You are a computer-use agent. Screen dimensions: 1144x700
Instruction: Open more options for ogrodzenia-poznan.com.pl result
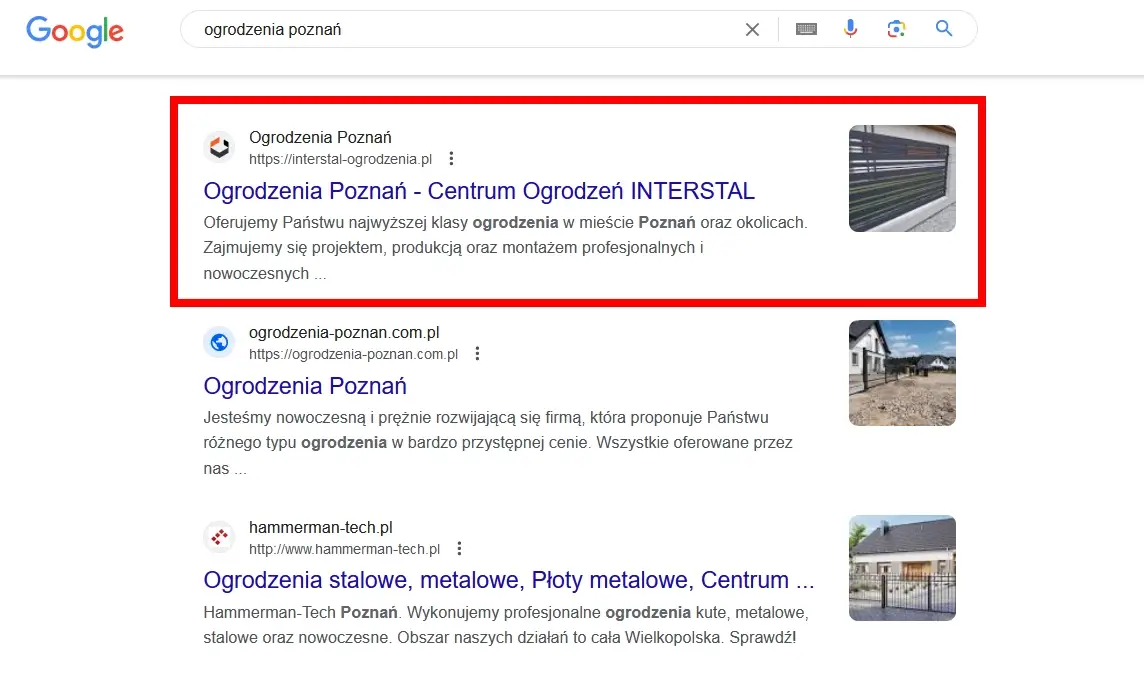477,353
